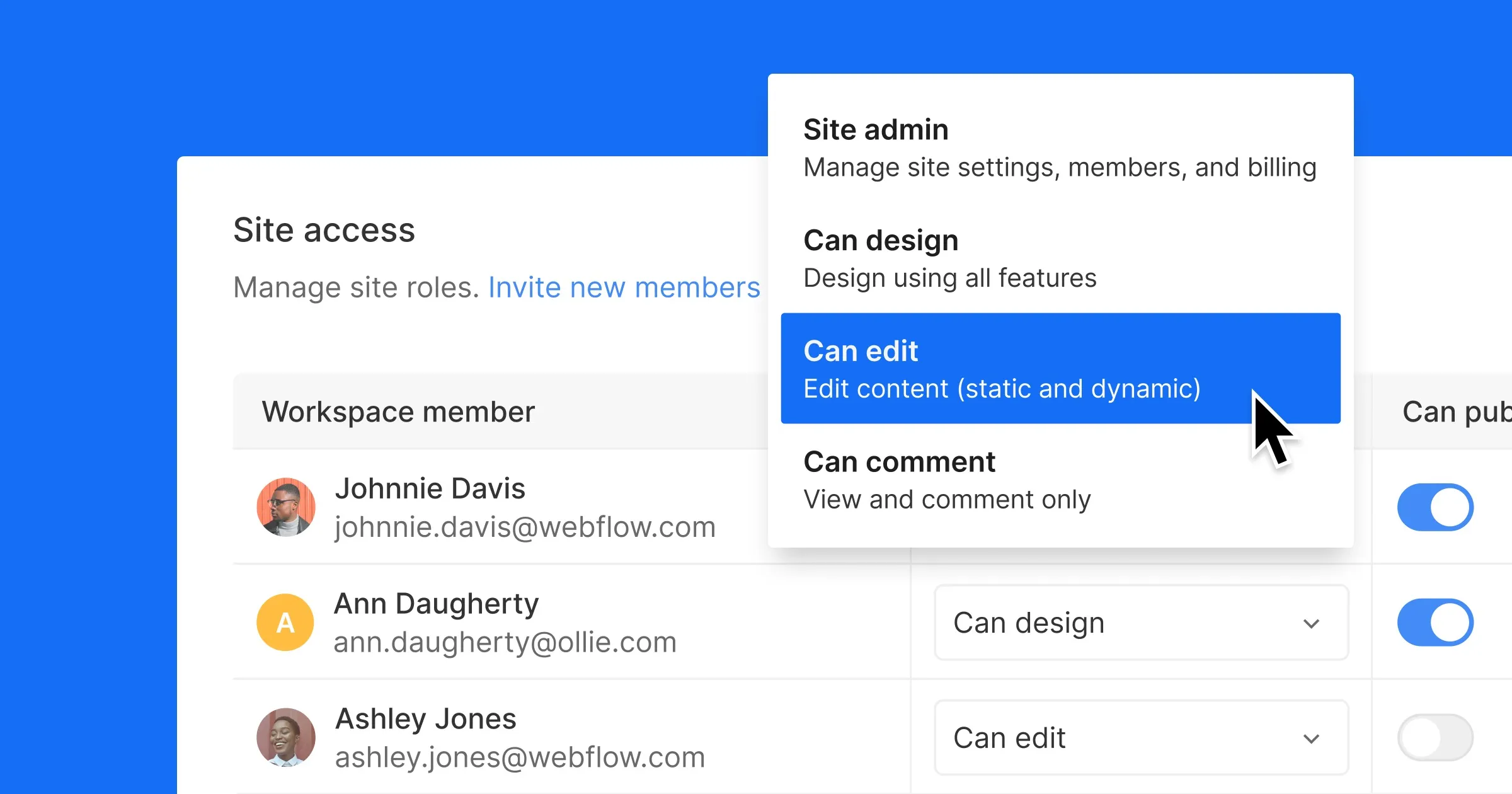Viewport: 1512px width, 794px height.
Task: Click Ashley Jones's name in member list
Action: (425, 719)
